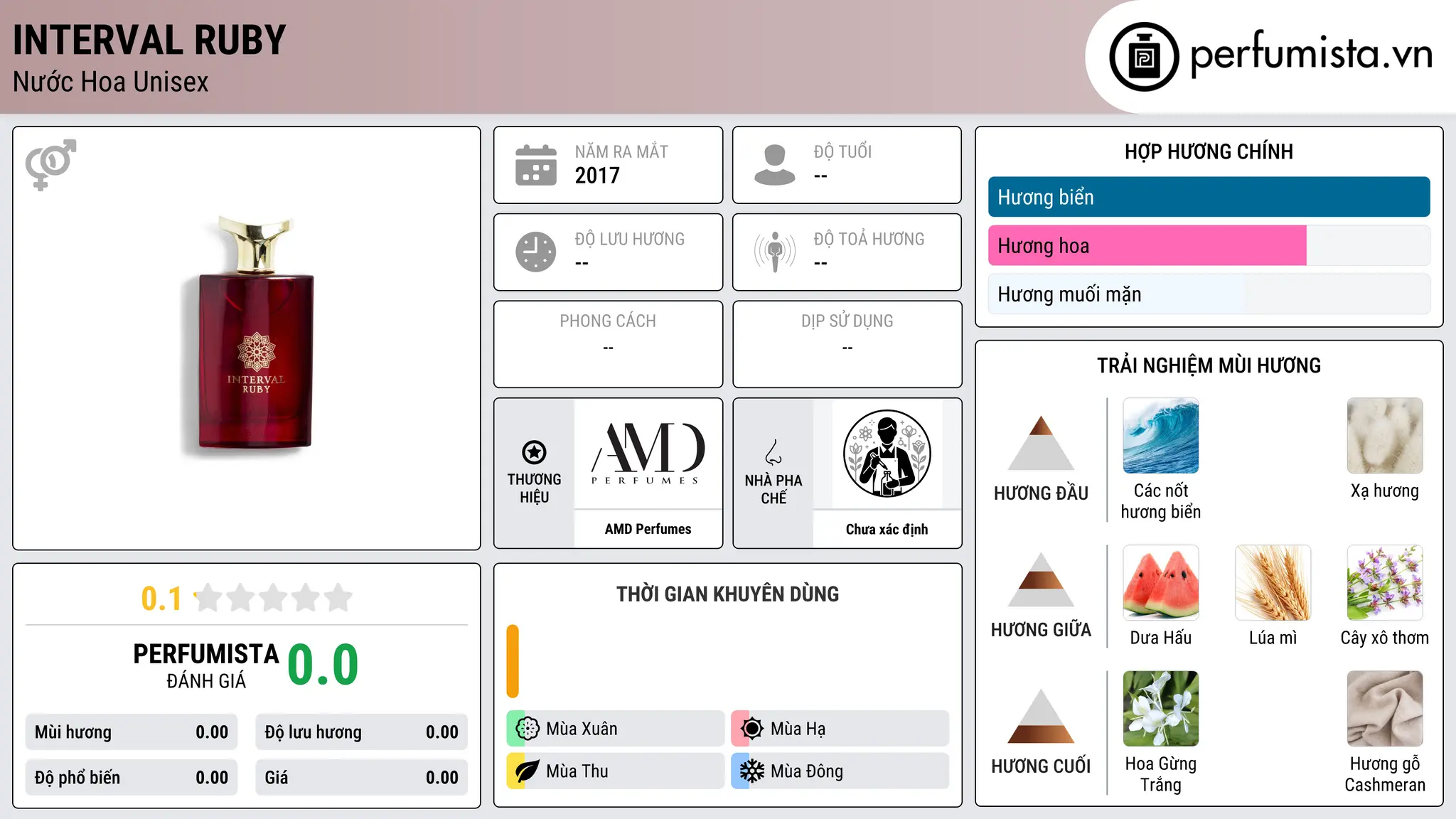This screenshot has height=819, width=1456.
Task: Click the Hương đầu pyramid icon
Action: 1041,443
